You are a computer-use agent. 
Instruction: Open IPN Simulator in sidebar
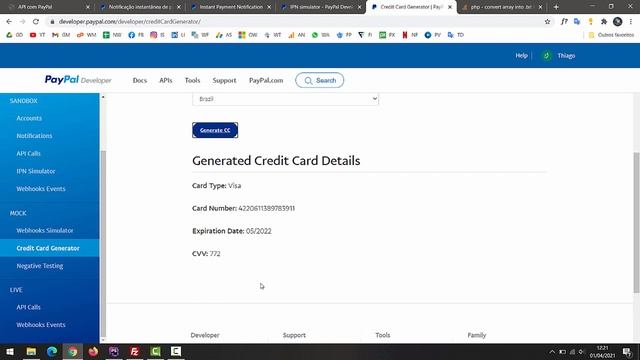tap(36, 171)
